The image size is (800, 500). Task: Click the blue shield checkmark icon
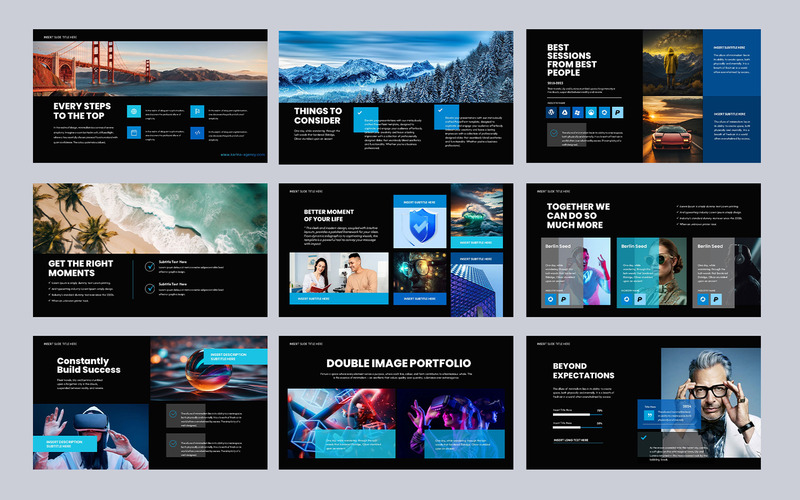(x=419, y=227)
